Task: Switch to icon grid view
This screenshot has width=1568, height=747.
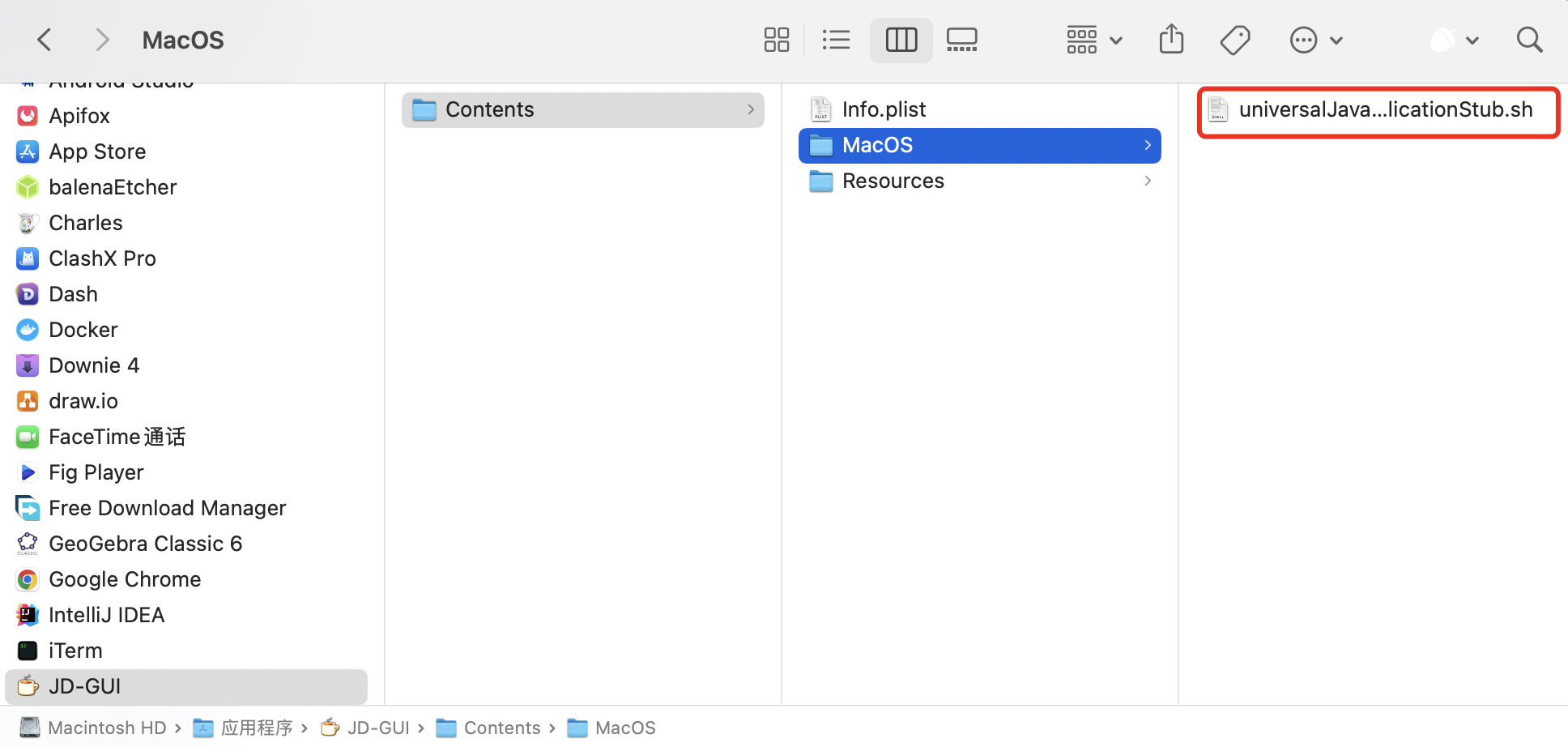Action: tap(776, 40)
